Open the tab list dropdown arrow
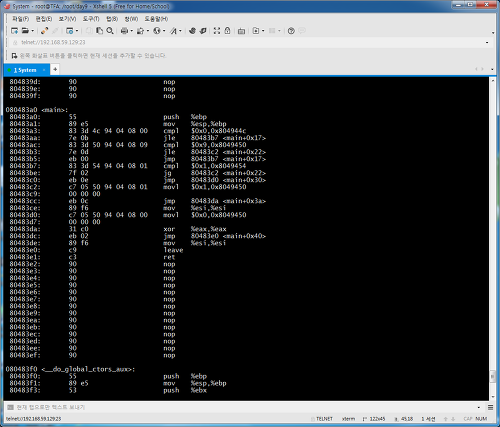 [492, 69]
